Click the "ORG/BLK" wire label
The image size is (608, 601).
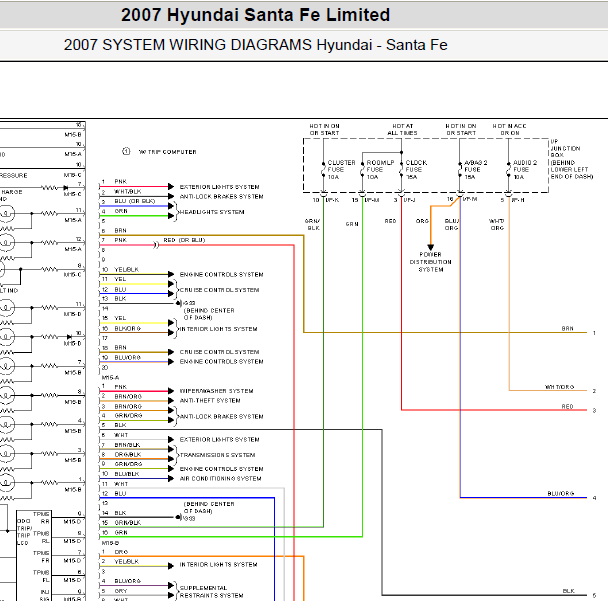click(x=128, y=454)
